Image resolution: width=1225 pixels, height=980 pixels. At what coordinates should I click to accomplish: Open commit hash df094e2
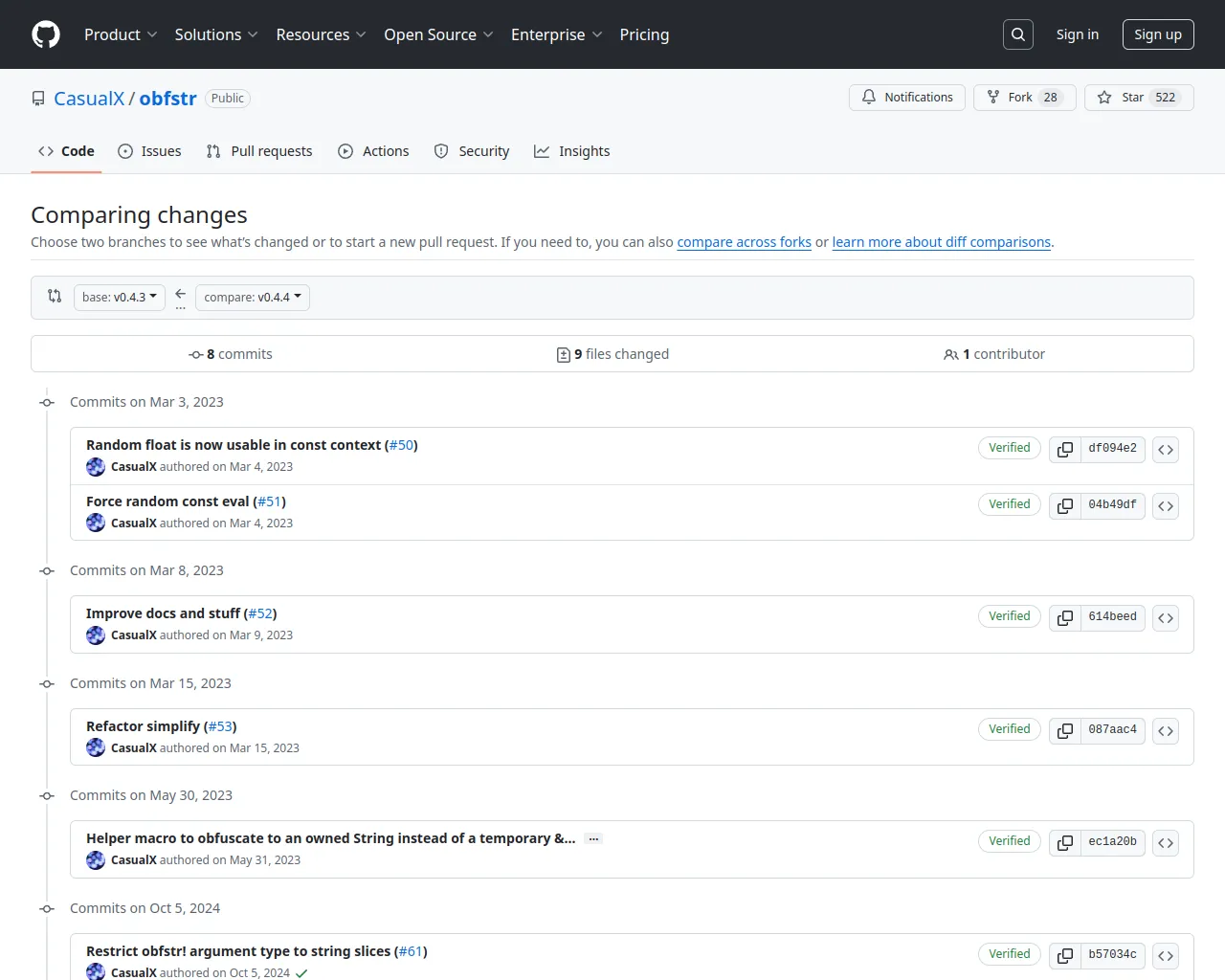[1112, 449]
